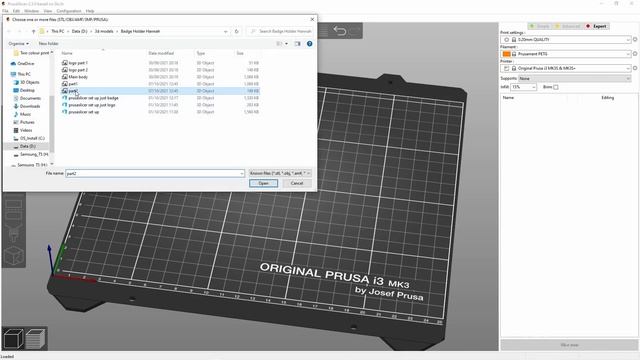
Task: Click New folder in the dialog toolbar
Action: 49,44
